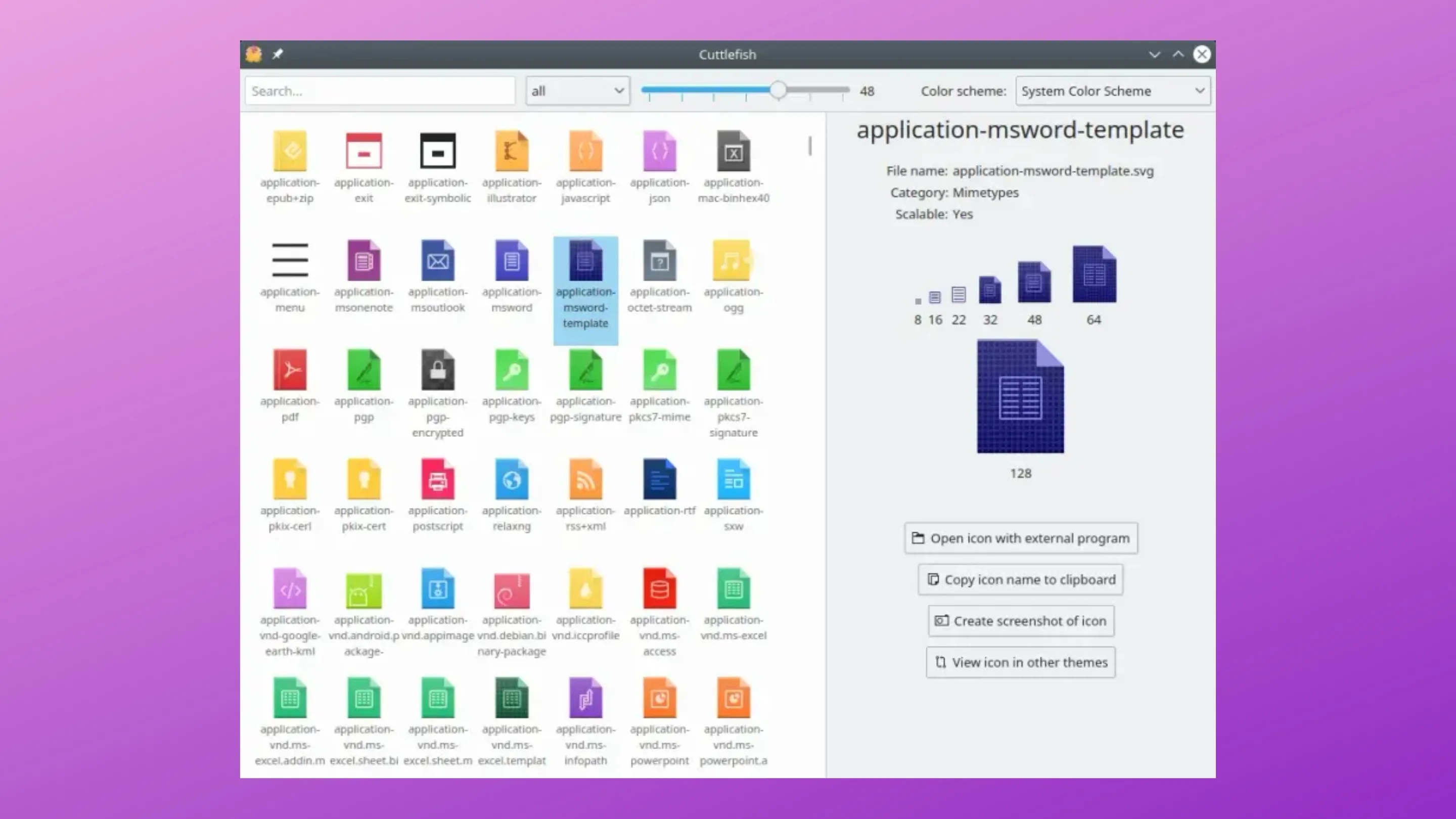Select the application-rss+xml feed icon

click(585, 479)
